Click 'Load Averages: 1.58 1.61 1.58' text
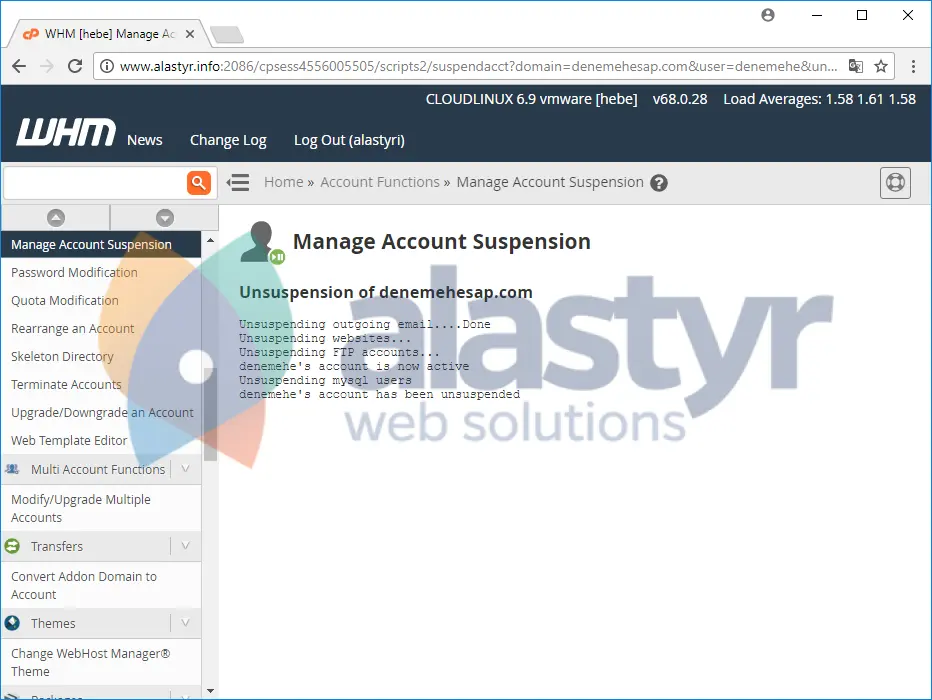 pyautogui.click(x=819, y=99)
